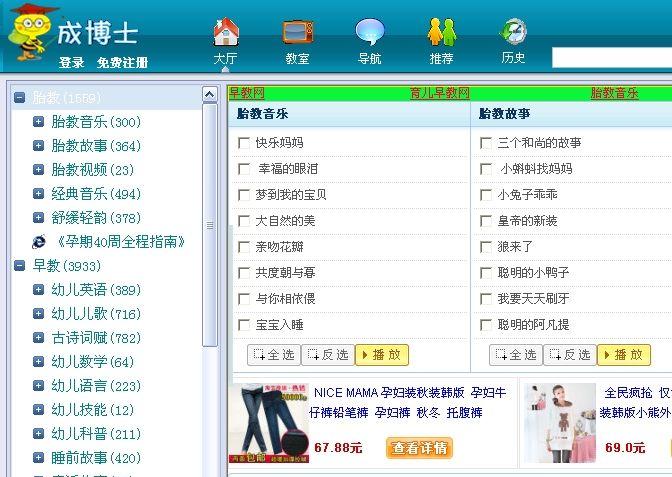Open the 推荐 people icon
Screen dimensions: 672x477
[441, 32]
